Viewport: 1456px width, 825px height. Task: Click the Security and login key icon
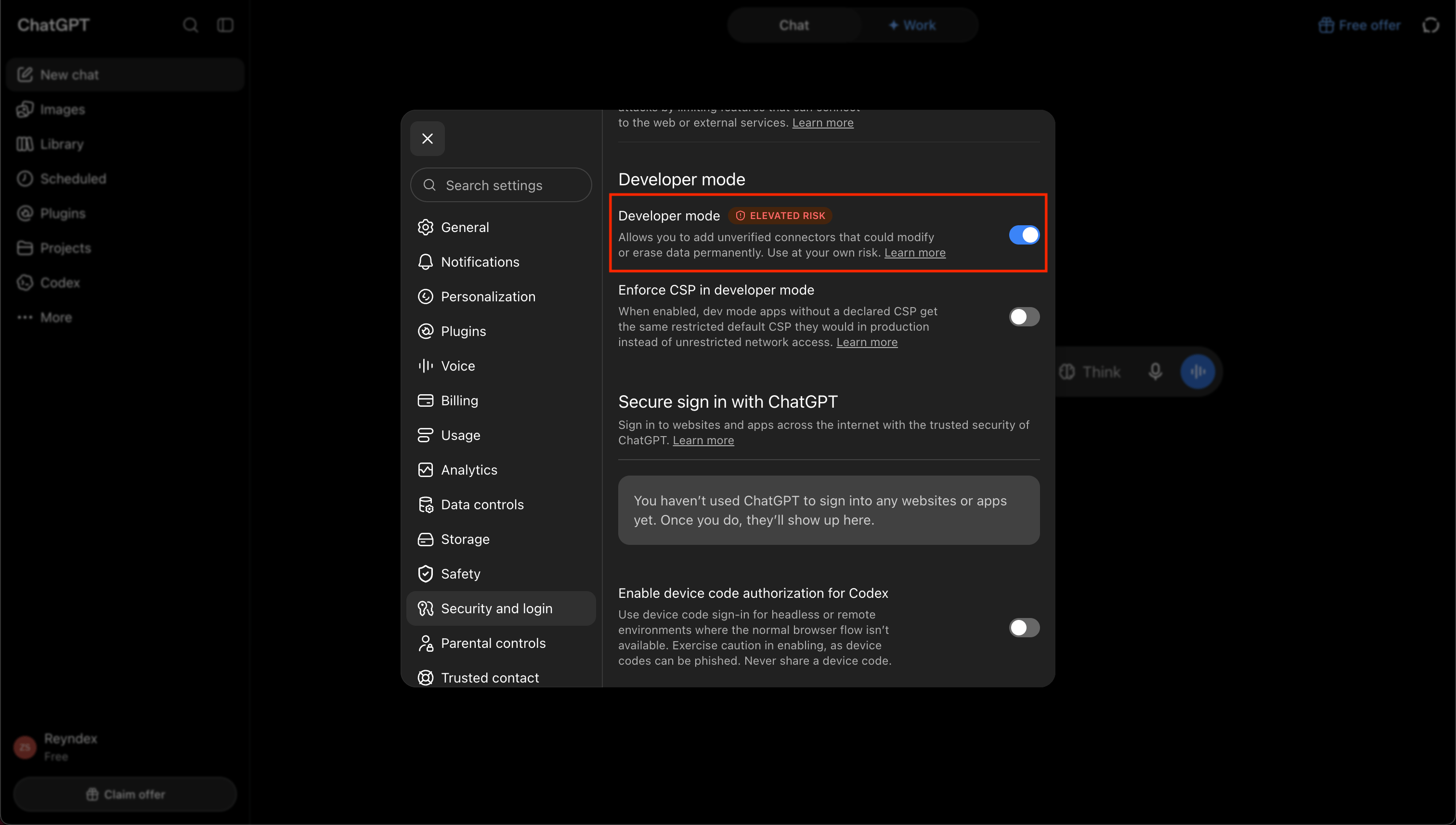pos(425,608)
